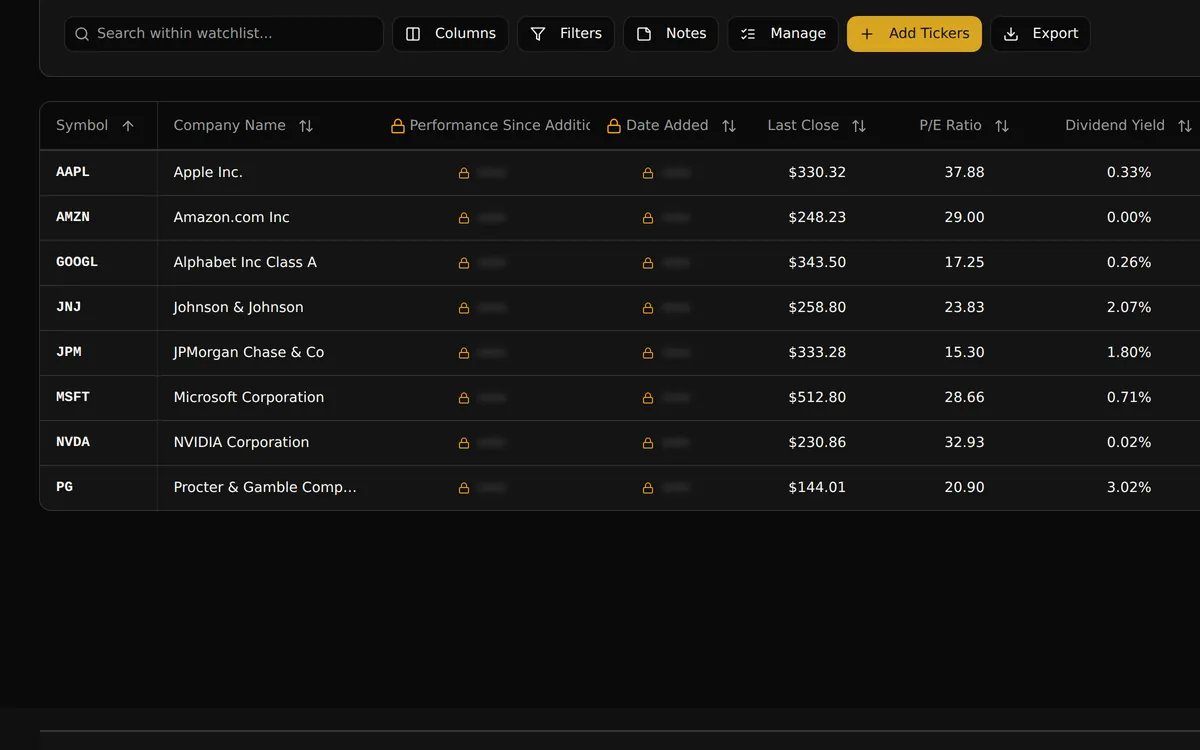The width and height of the screenshot is (1200, 750).
Task: Click the sort arrows beside Date Added
Action: 729,126
